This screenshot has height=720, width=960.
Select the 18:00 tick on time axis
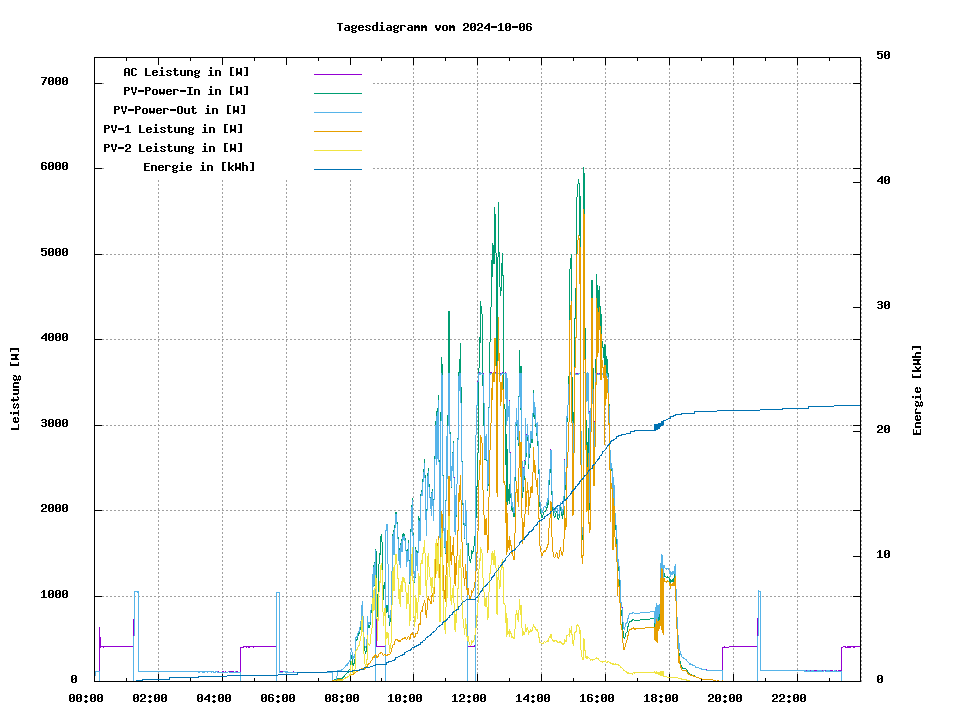pyautogui.click(x=661, y=698)
